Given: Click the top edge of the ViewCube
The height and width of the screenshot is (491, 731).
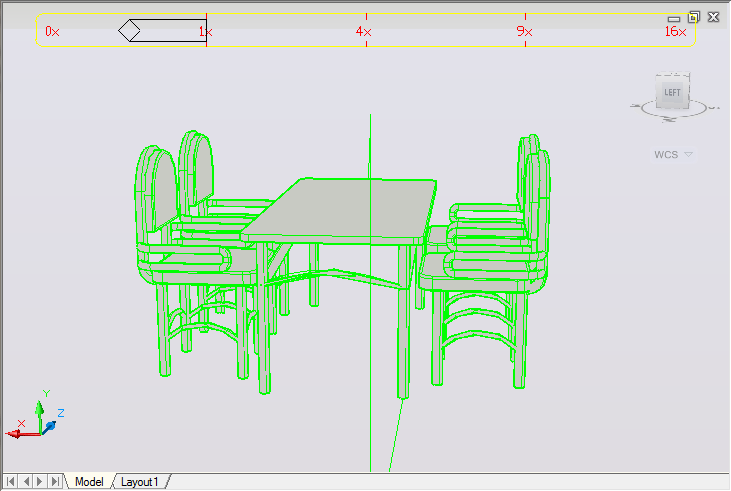Looking at the screenshot, I should [x=673, y=75].
